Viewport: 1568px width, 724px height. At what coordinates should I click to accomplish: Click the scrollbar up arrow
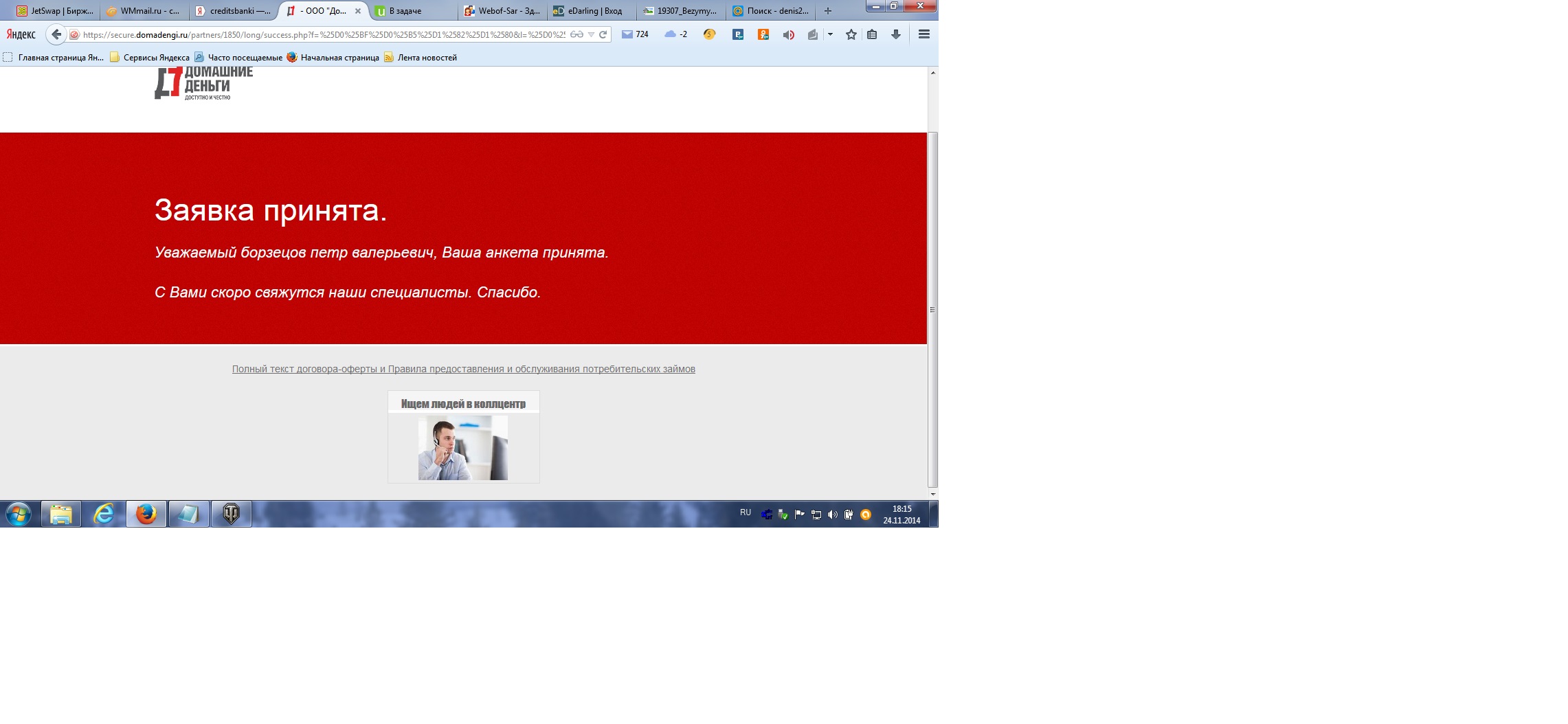(x=932, y=72)
